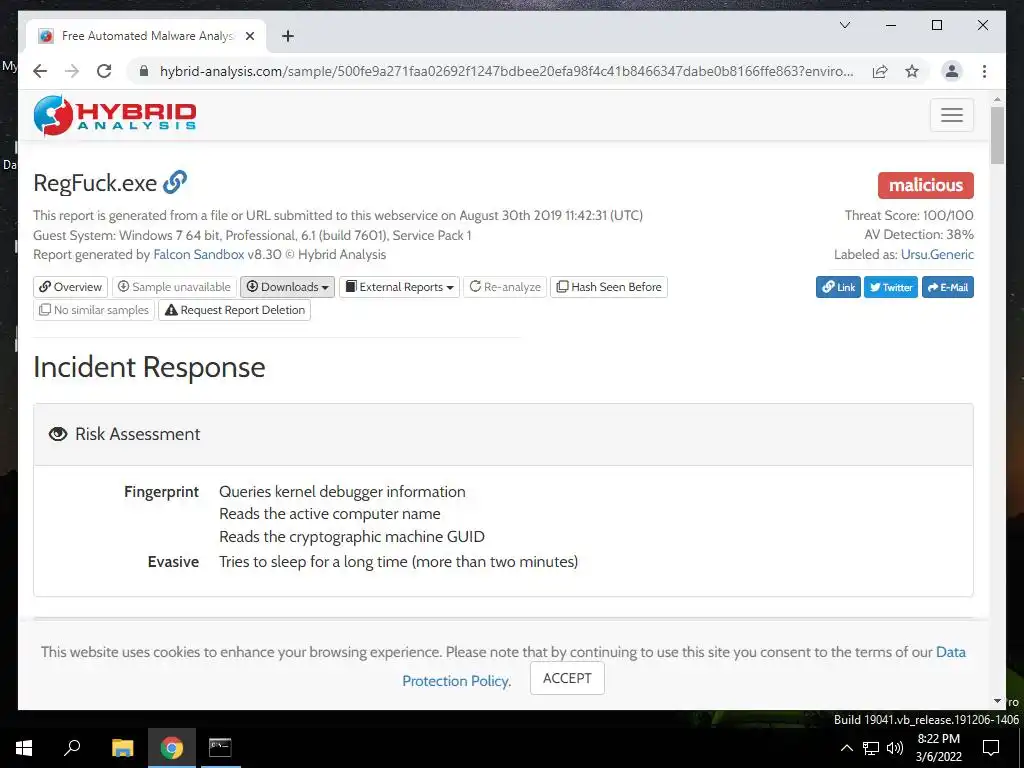Open the notification center
1024x768 pixels.
coord(991,748)
